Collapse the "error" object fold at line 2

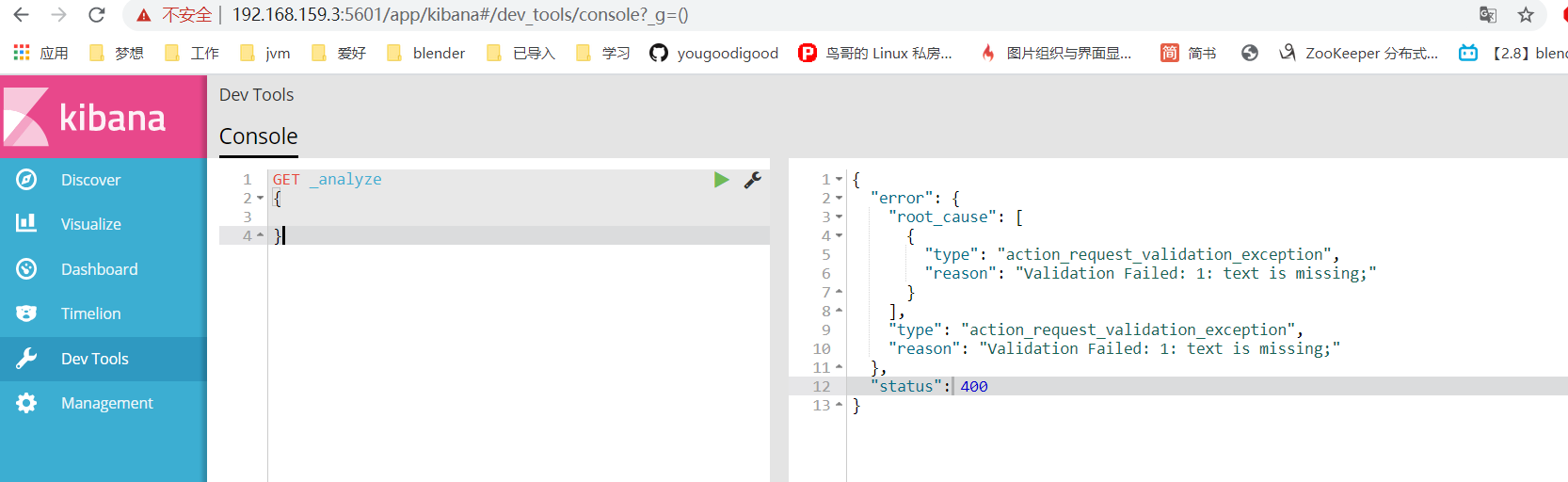[x=839, y=199]
